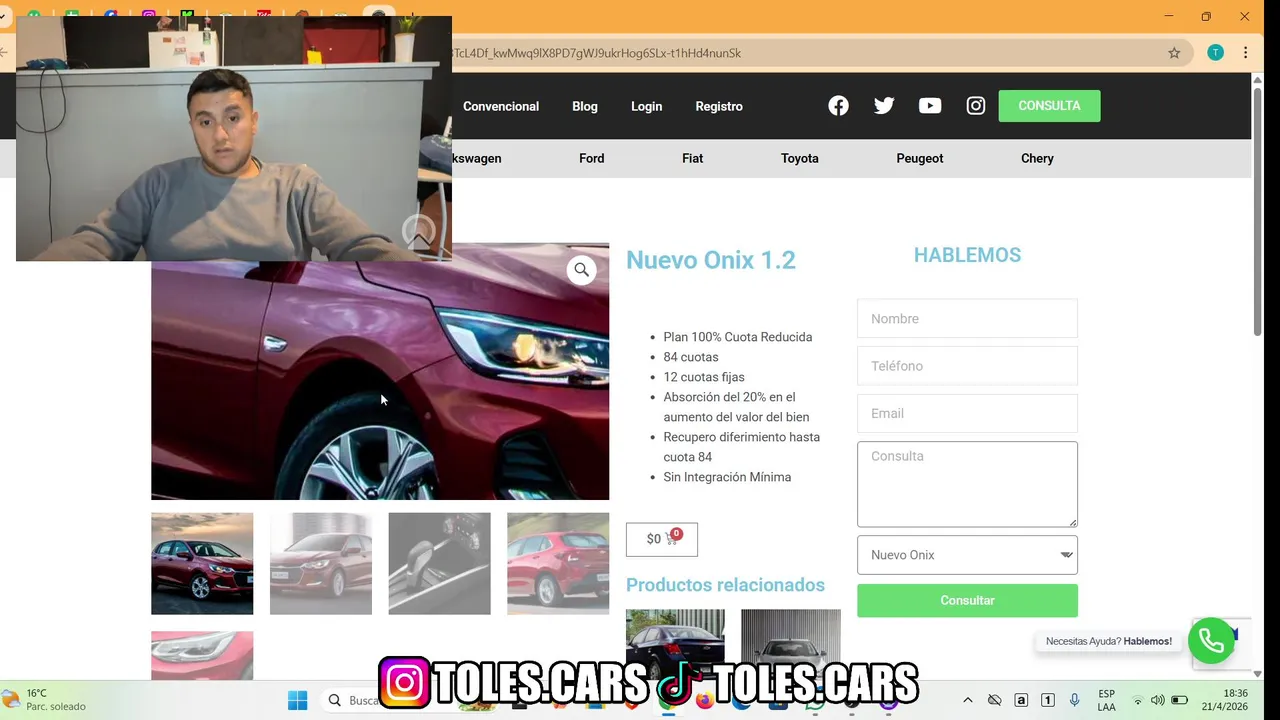View the gear shifter interior thumbnail

(x=439, y=563)
